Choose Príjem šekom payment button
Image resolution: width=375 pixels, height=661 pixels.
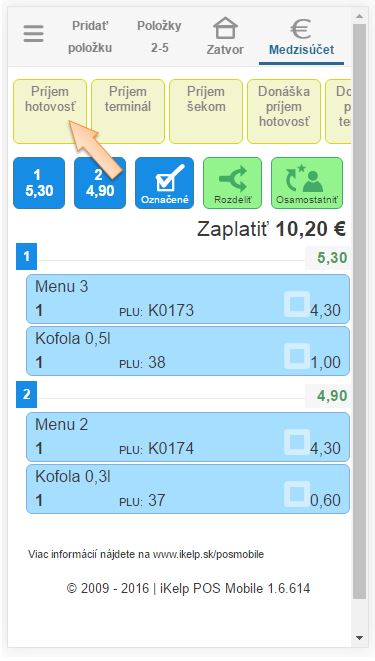point(206,111)
